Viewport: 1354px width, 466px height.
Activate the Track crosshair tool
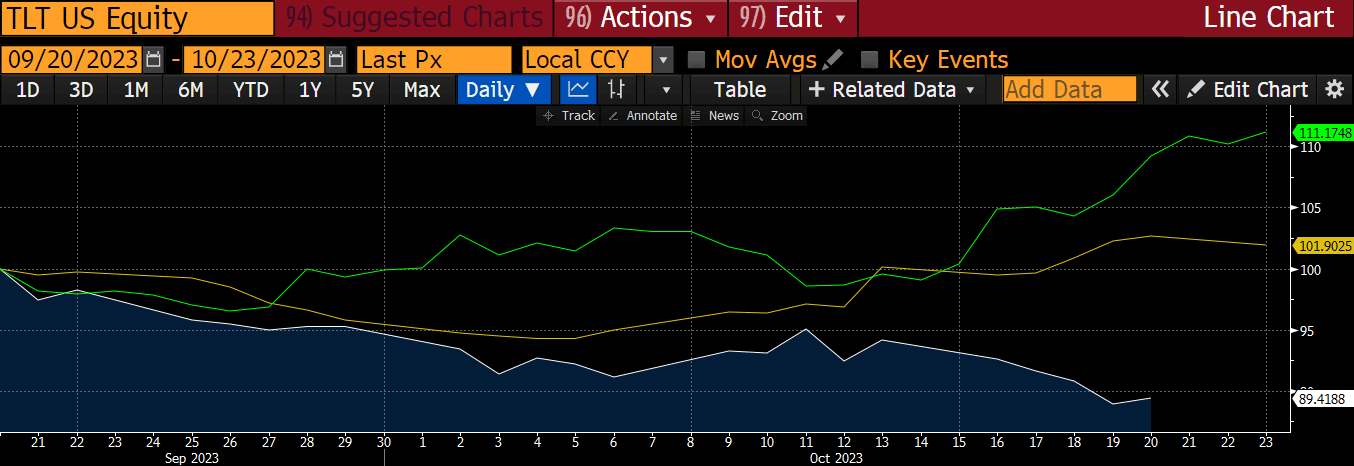(568, 116)
